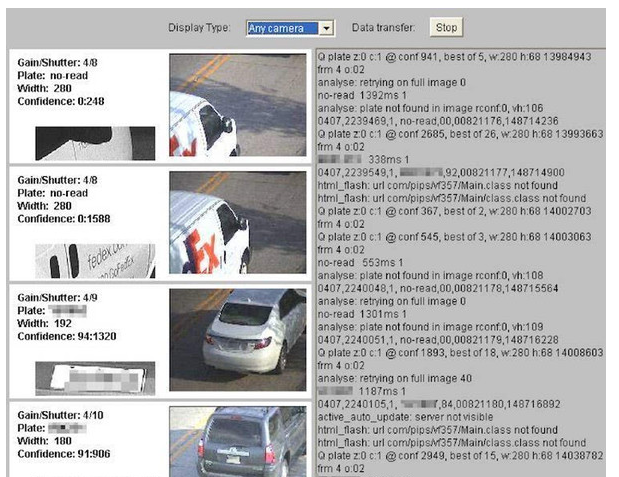Click 'Confidence: 94:1320' text
619x477 pixels.
tap(67, 336)
